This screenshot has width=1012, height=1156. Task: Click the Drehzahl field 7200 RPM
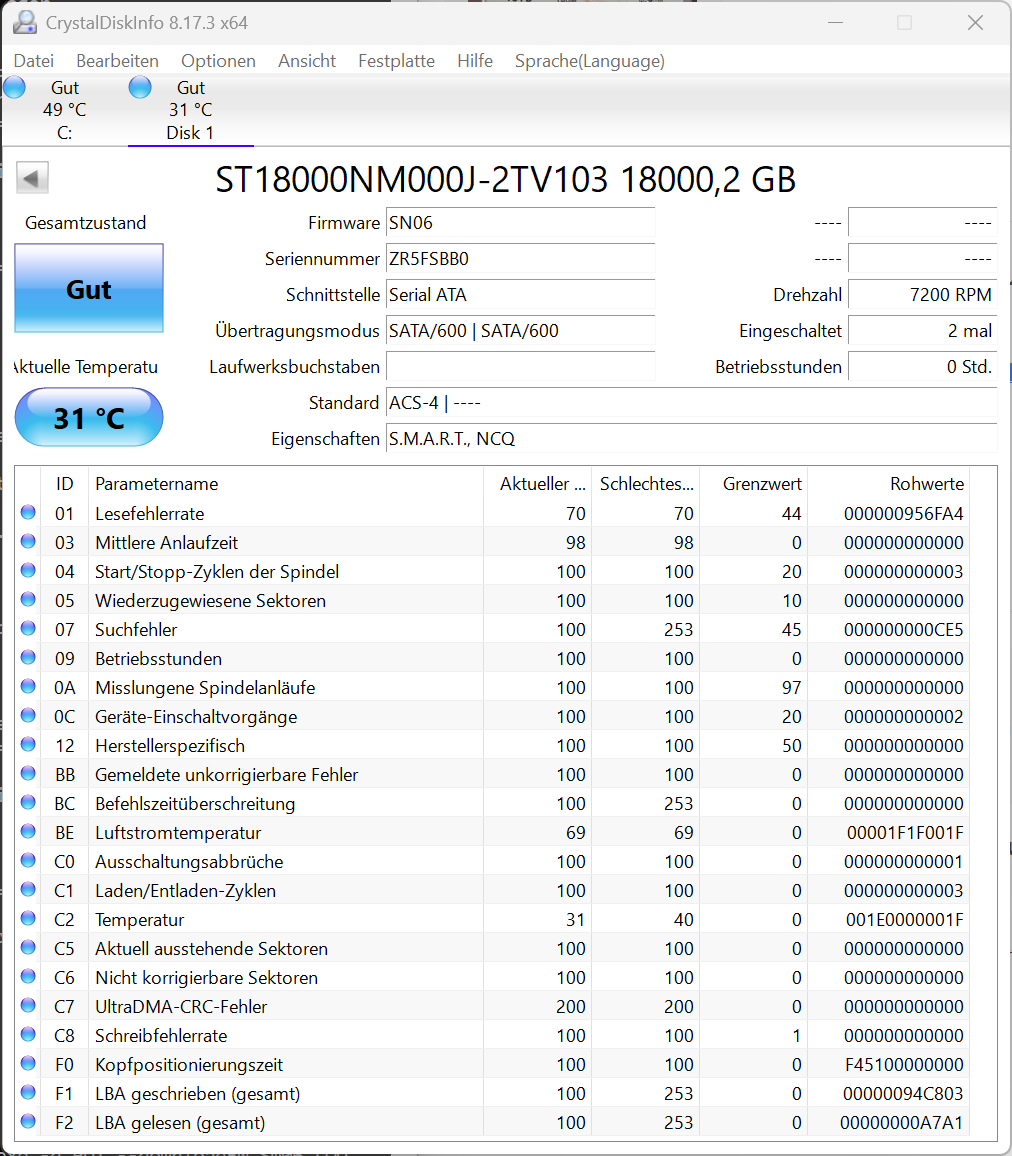[x=923, y=295]
